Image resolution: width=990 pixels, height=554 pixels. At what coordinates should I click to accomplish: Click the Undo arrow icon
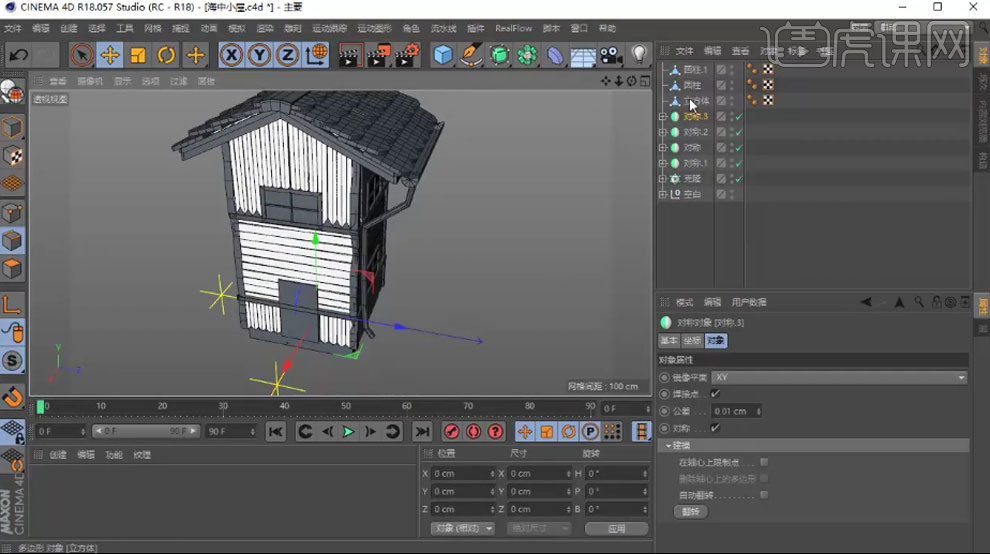pyautogui.click(x=18, y=55)
